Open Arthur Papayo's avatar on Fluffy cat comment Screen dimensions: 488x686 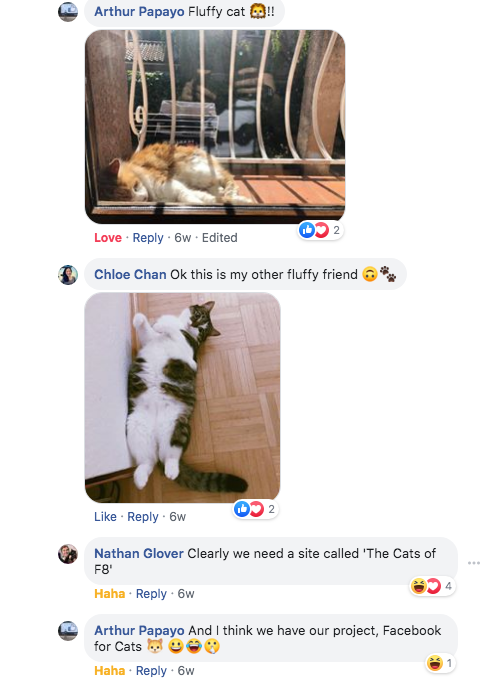(68, 11)
